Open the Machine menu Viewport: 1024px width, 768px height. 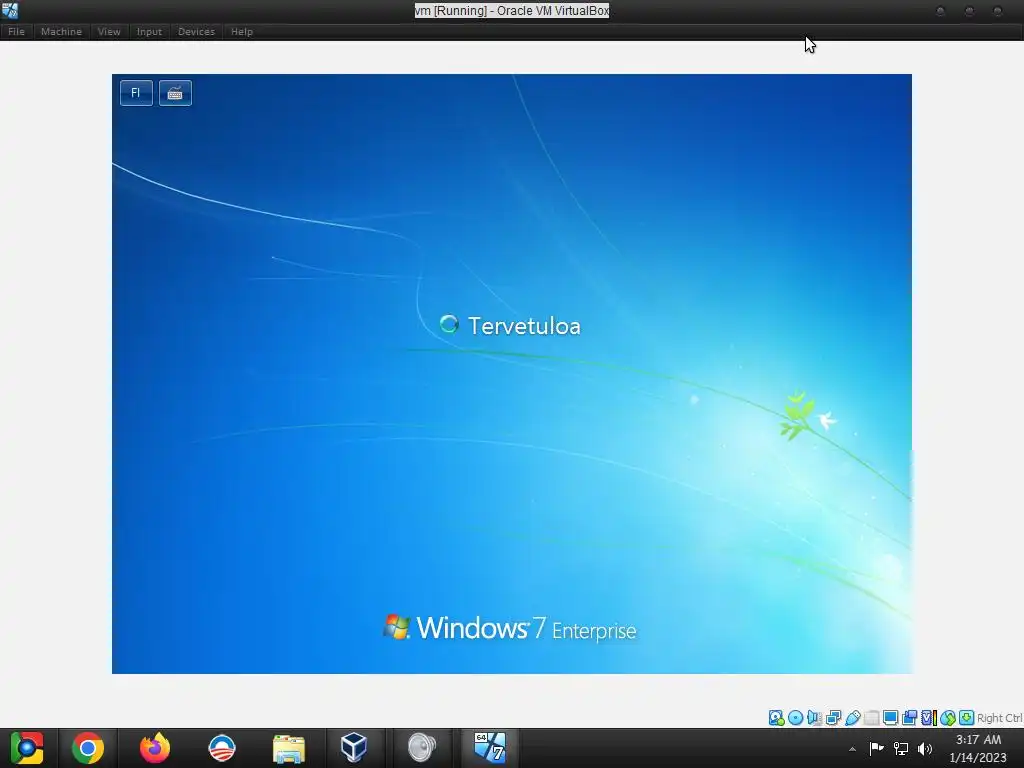click(61, 31)
